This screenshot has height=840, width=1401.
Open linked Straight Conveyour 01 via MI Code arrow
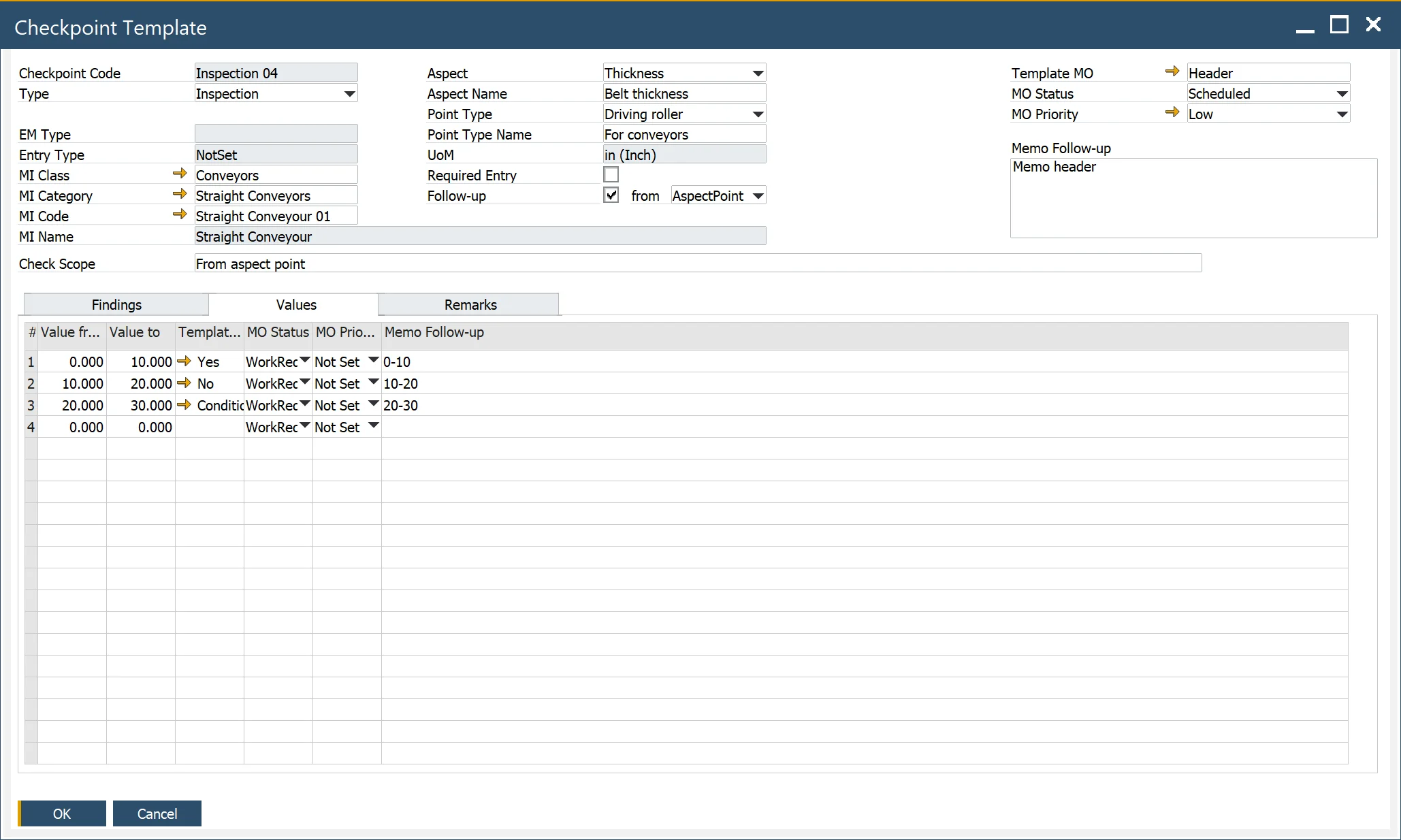pyautogui.click(x=180, y=214)
